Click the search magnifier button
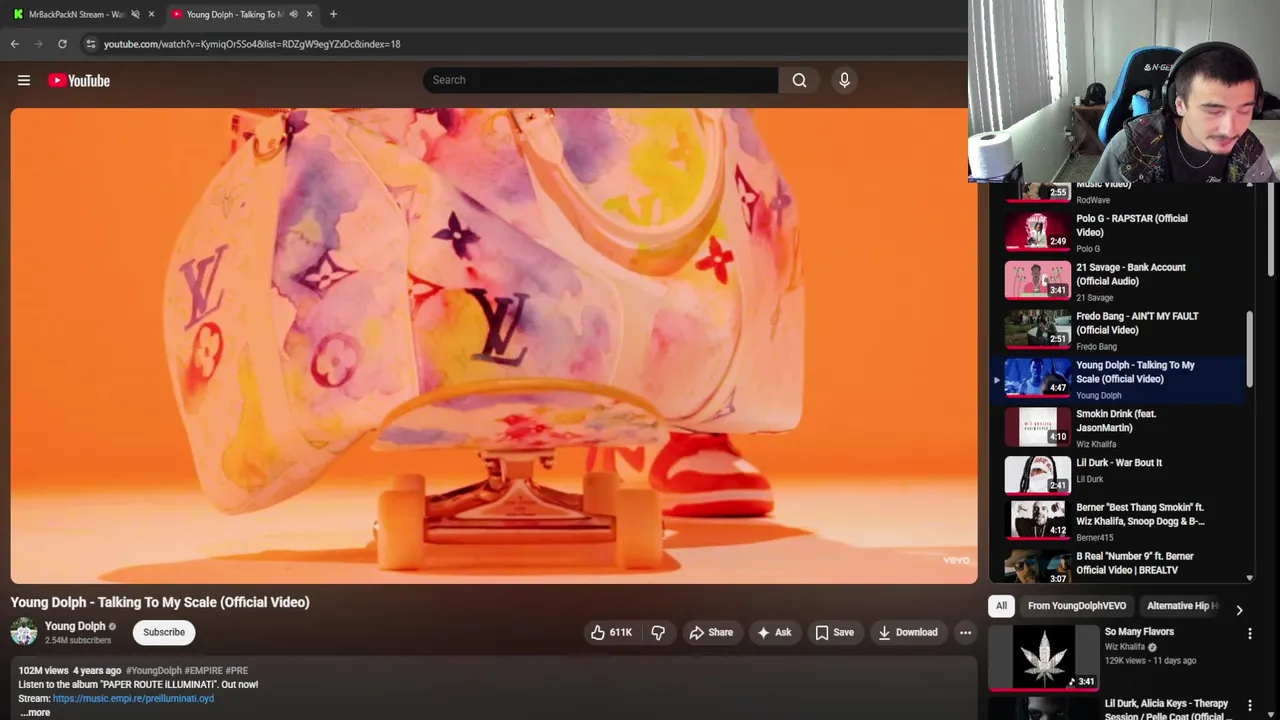This screenshot has height=720, width=1280. click(x=799, y=80)
